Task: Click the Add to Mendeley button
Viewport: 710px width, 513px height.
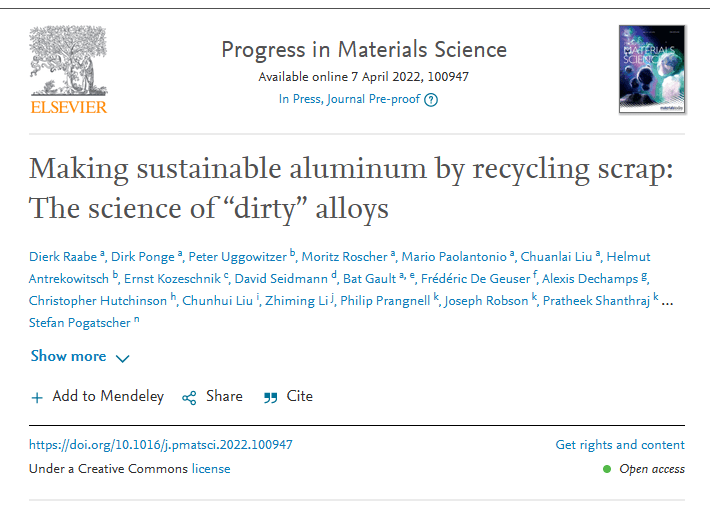Action: pos(108,396)
